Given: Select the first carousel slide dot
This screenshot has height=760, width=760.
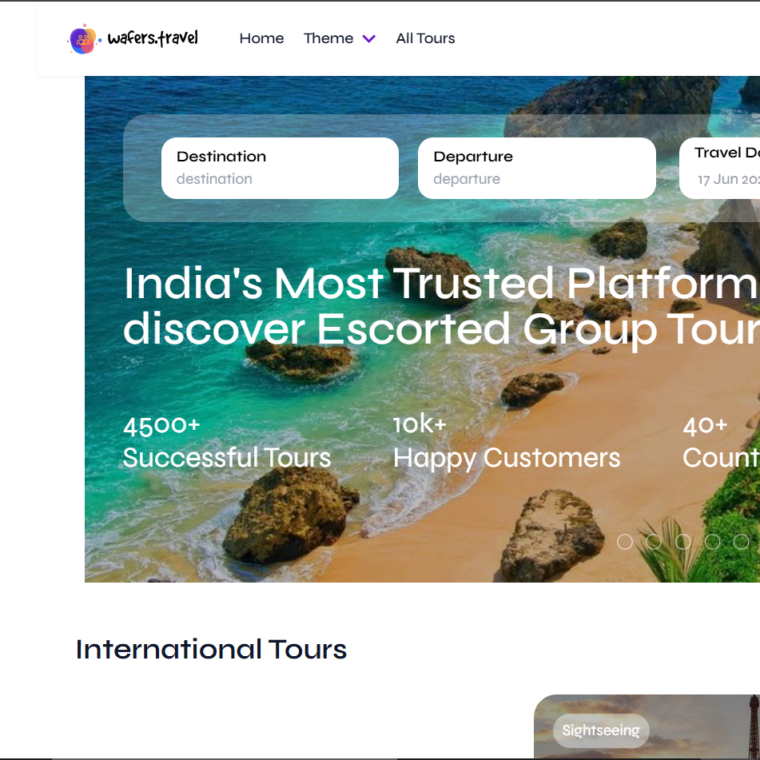Looking at the screenshot, I should coord(625,541).
